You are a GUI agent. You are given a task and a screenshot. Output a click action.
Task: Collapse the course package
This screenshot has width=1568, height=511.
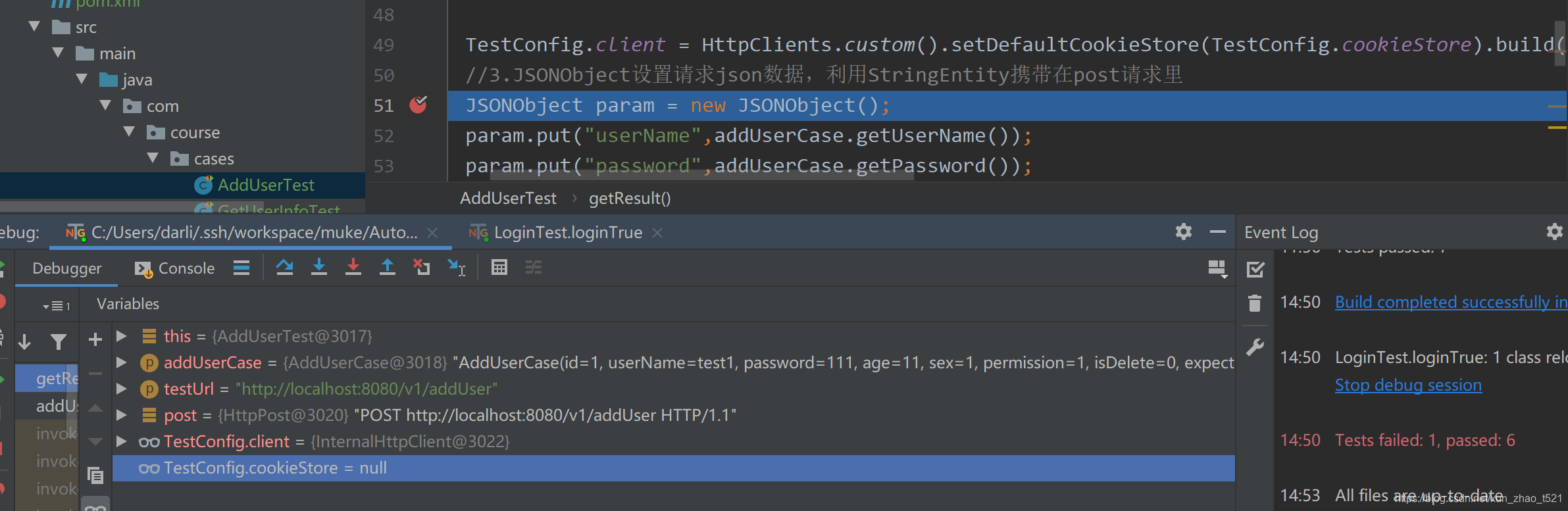129,132
